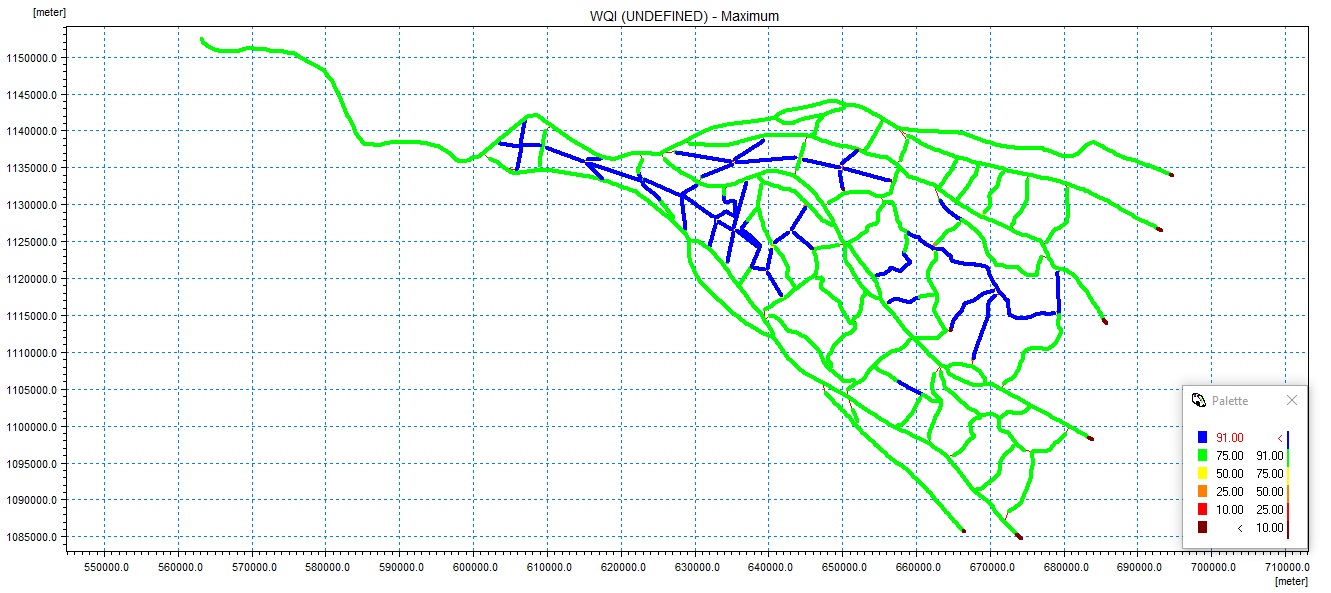
Task: Click the 710000.0 horizontal axis label
Action: pos(1285,568)
